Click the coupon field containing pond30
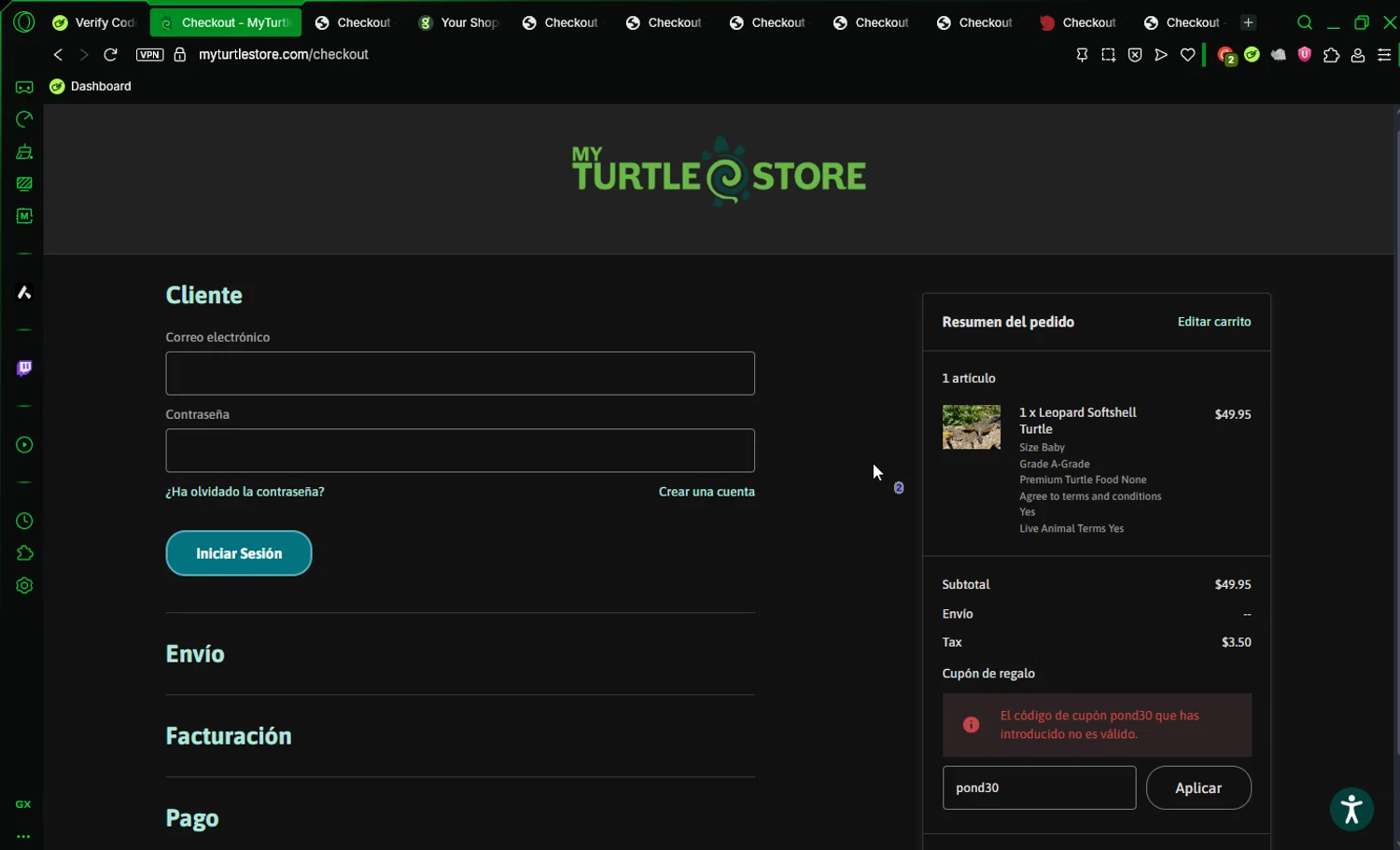1400x850 pixels. click(x=1039, y=787)
